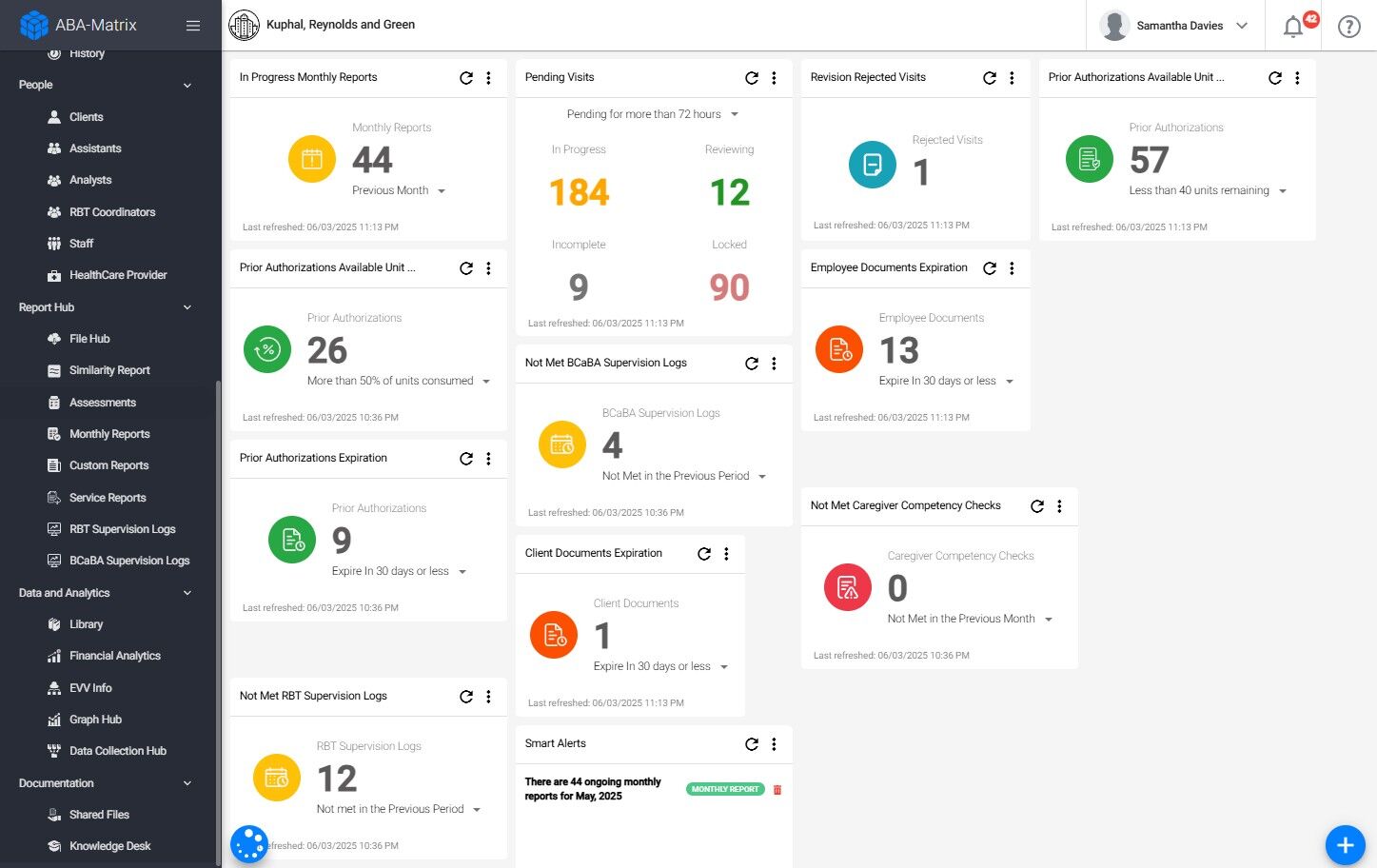
Task: Open the Previous Month period dropdown
Action: click(399, 190)
